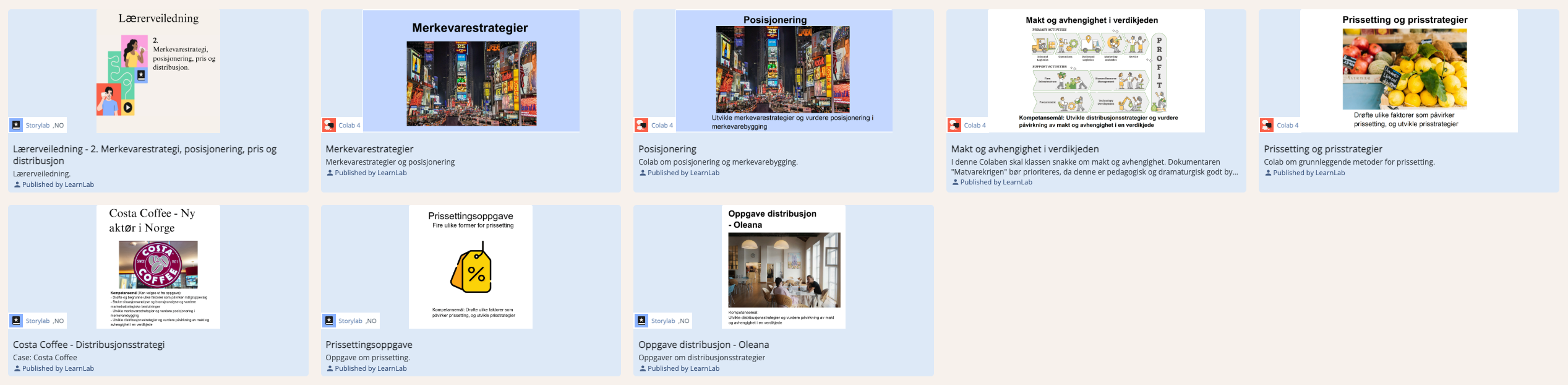Click Storylab icon on Lærerveiledning card

coord(16,125)
